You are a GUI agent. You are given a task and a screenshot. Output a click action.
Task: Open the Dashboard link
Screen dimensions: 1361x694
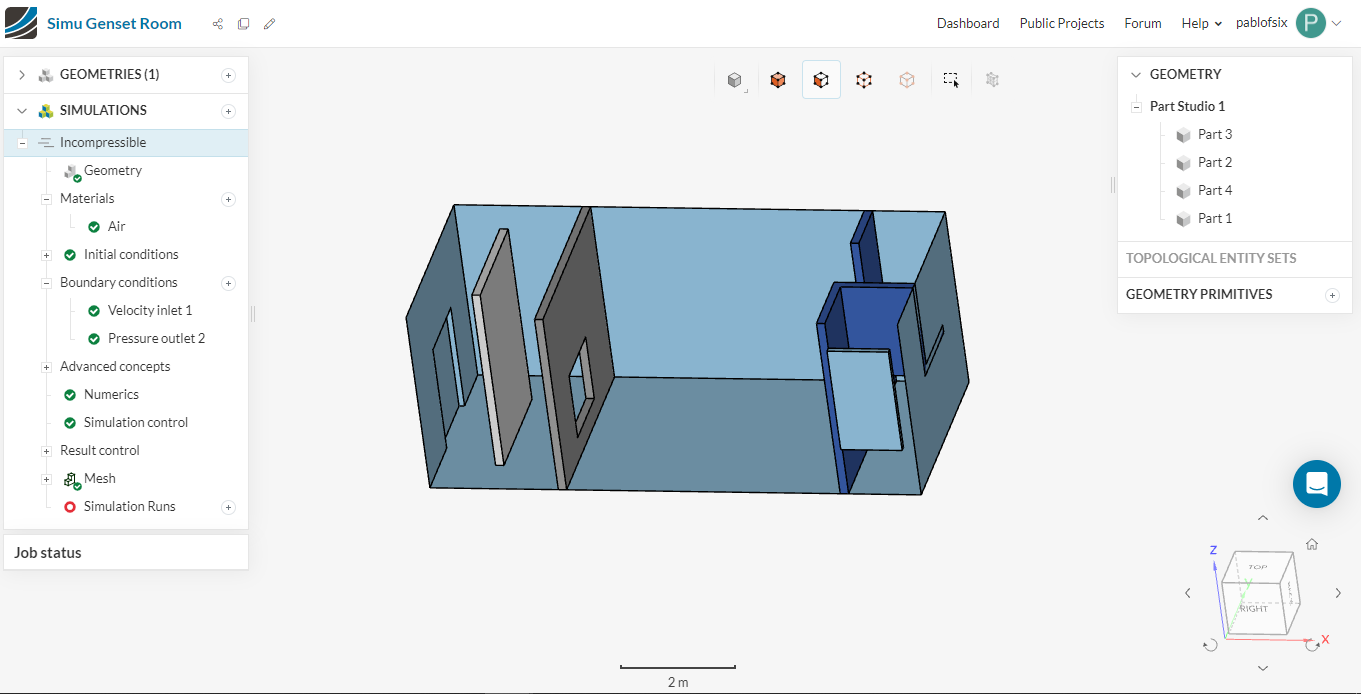point(967,23)
